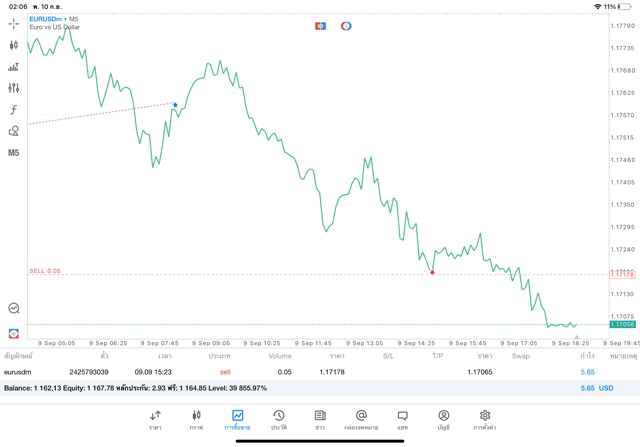Open the การตั้งค่า settings tab
The image size is (640, 447).
484,418
